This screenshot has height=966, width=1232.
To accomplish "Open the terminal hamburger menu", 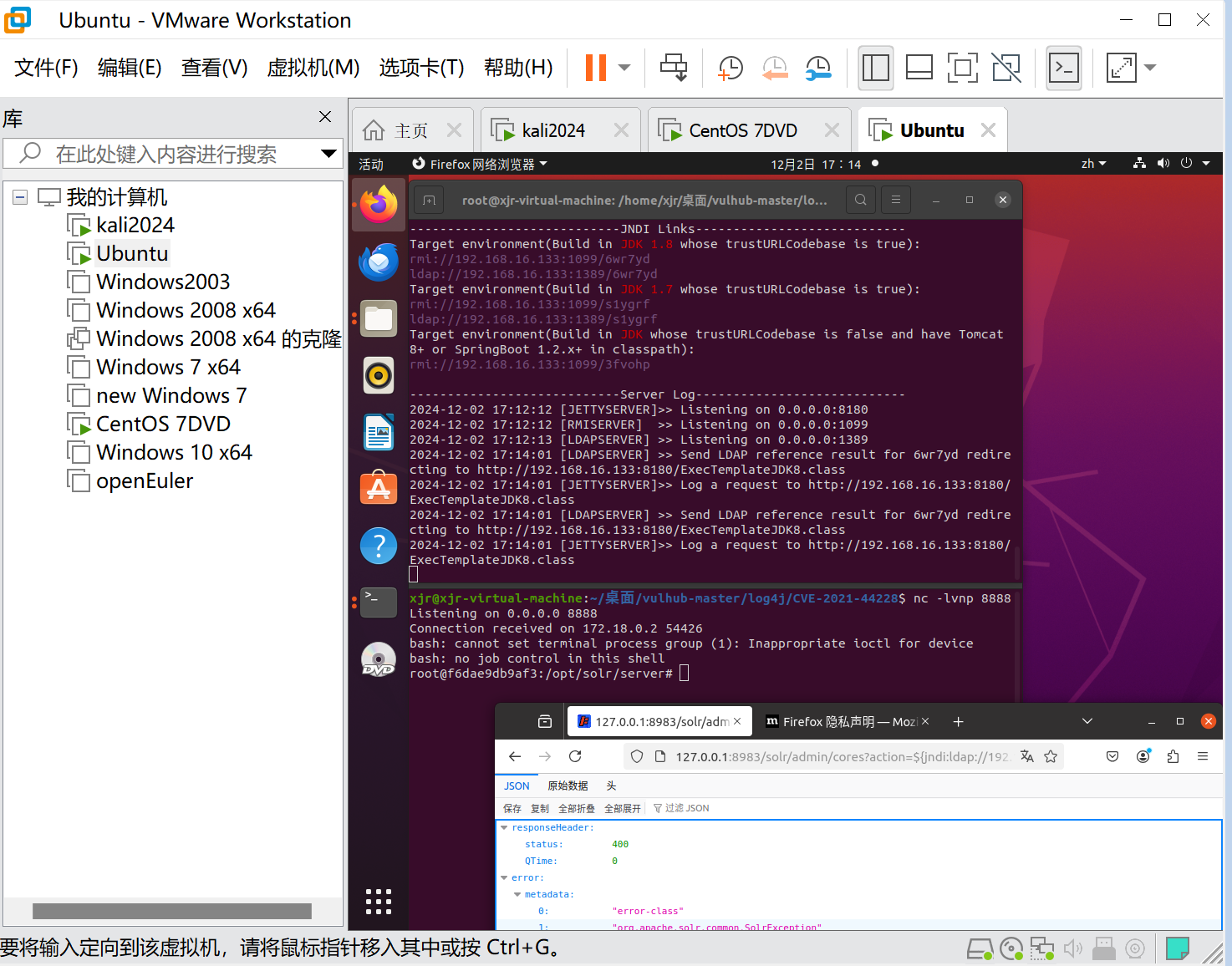I will point(896,200).
